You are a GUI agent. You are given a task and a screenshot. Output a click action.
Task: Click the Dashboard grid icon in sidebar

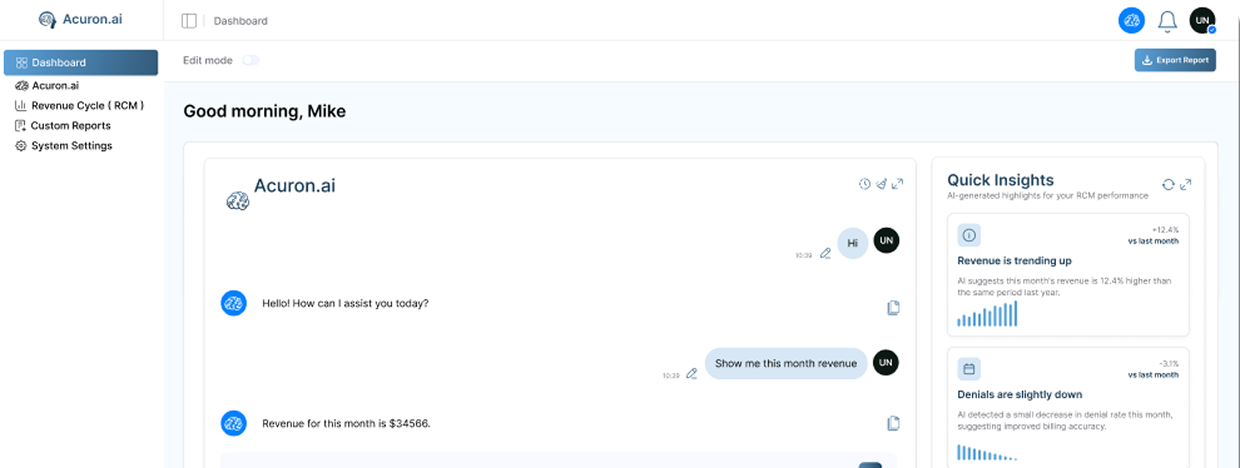pyautogui.click(x=21, y=62)
